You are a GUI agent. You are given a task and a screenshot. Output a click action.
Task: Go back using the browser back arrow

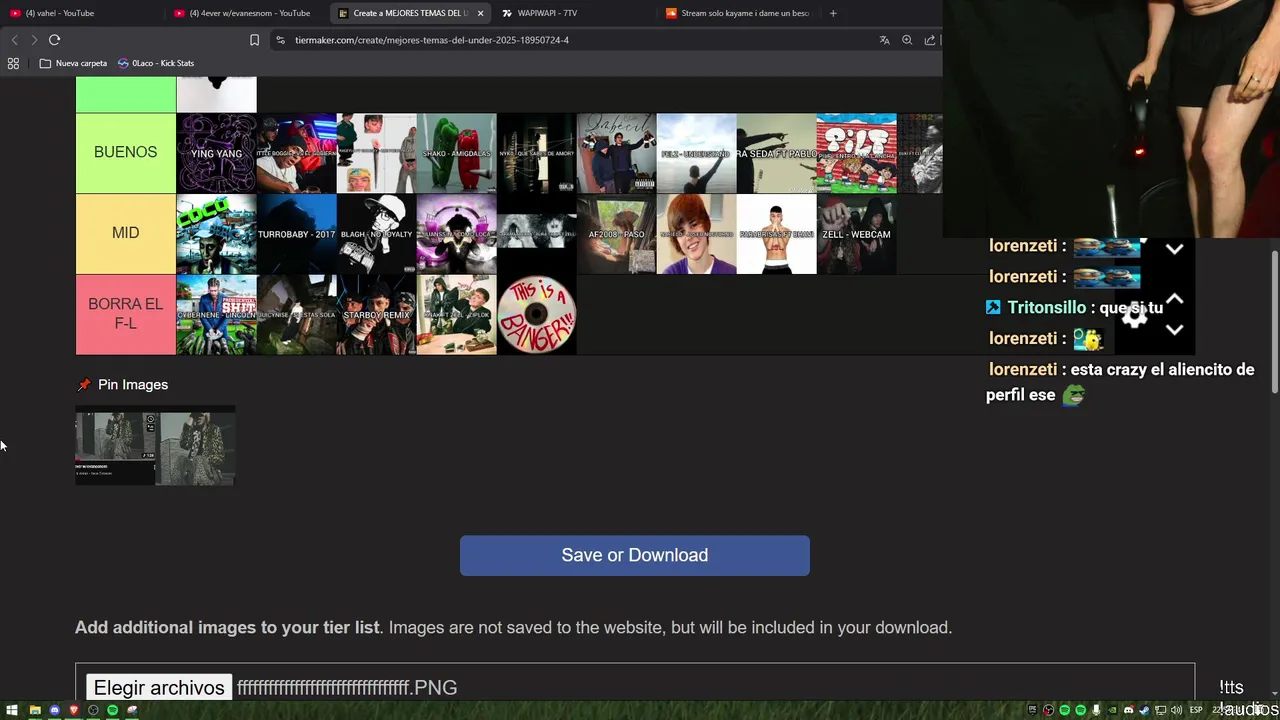pyautogui.click(x=14, y=40)
